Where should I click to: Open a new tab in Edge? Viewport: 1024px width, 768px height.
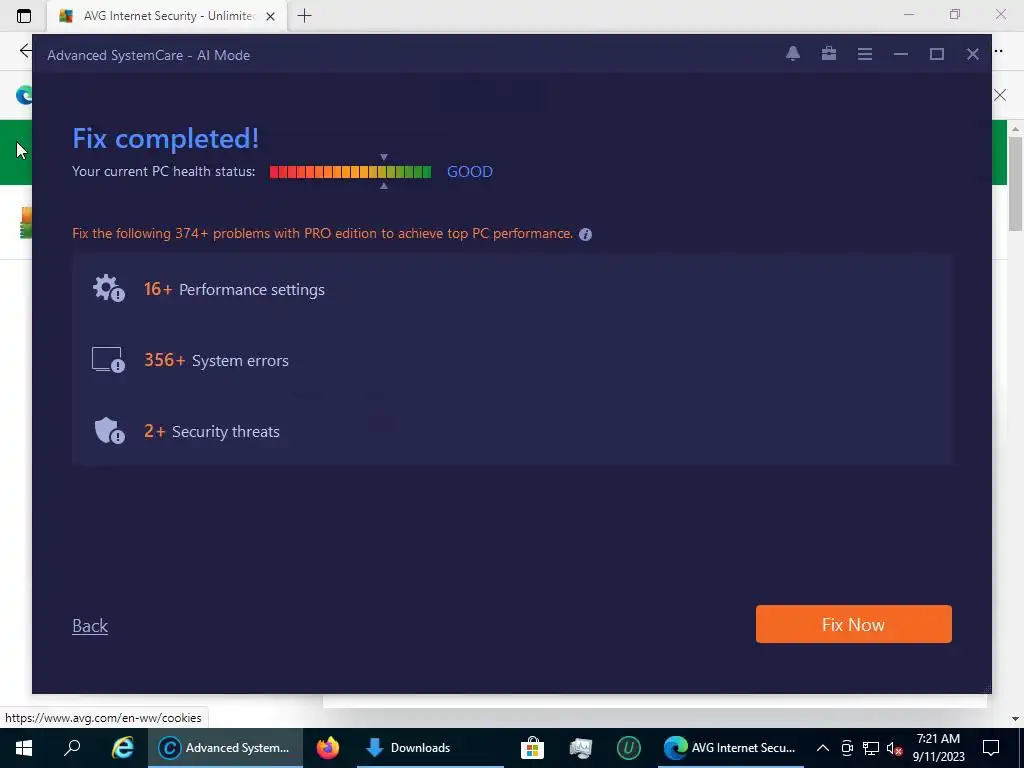click(x=304, y=16)
